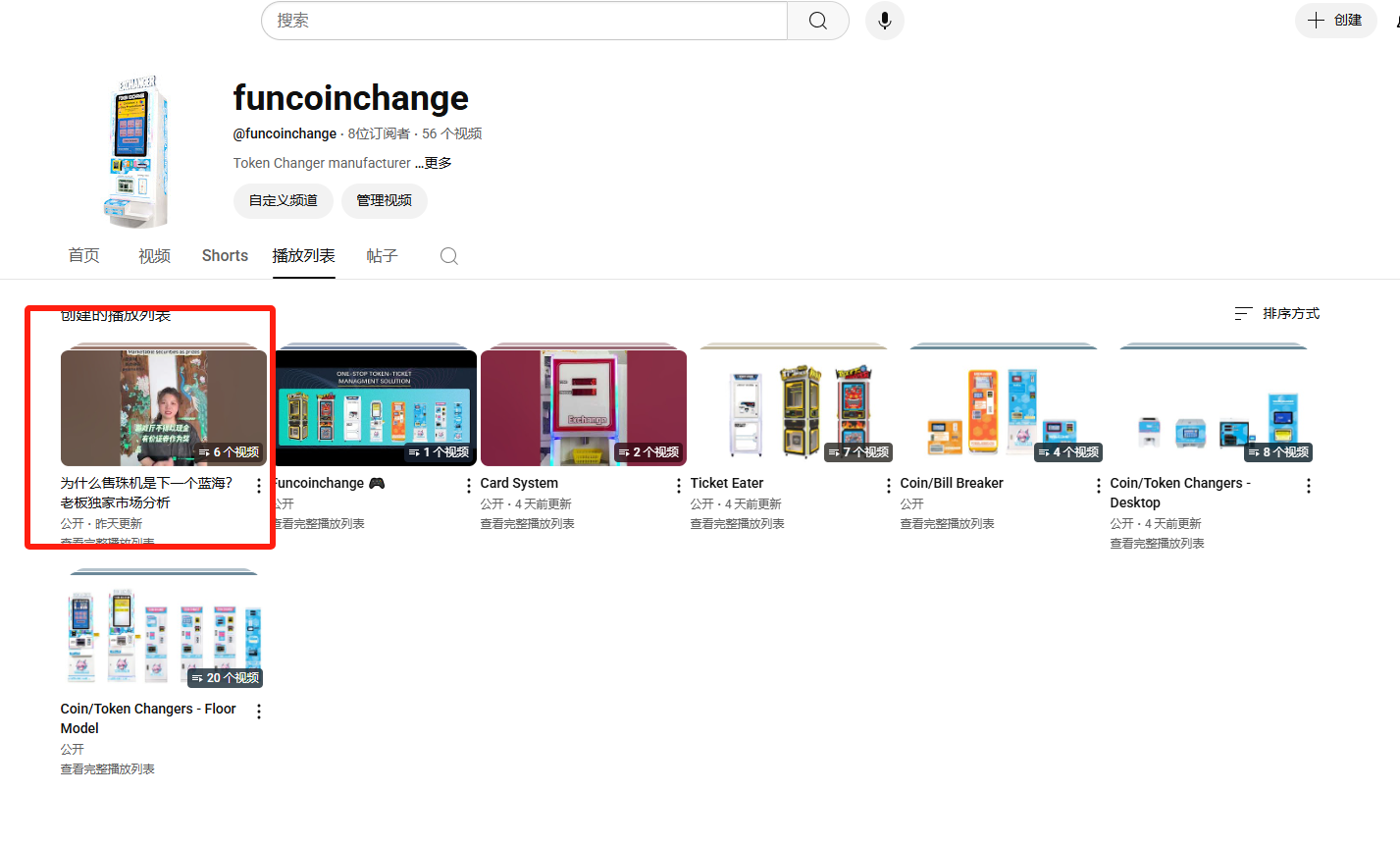Search within channel using magnifier icon
The height and width of the screenshot is (846, 1400).
[x=449, y=256]
